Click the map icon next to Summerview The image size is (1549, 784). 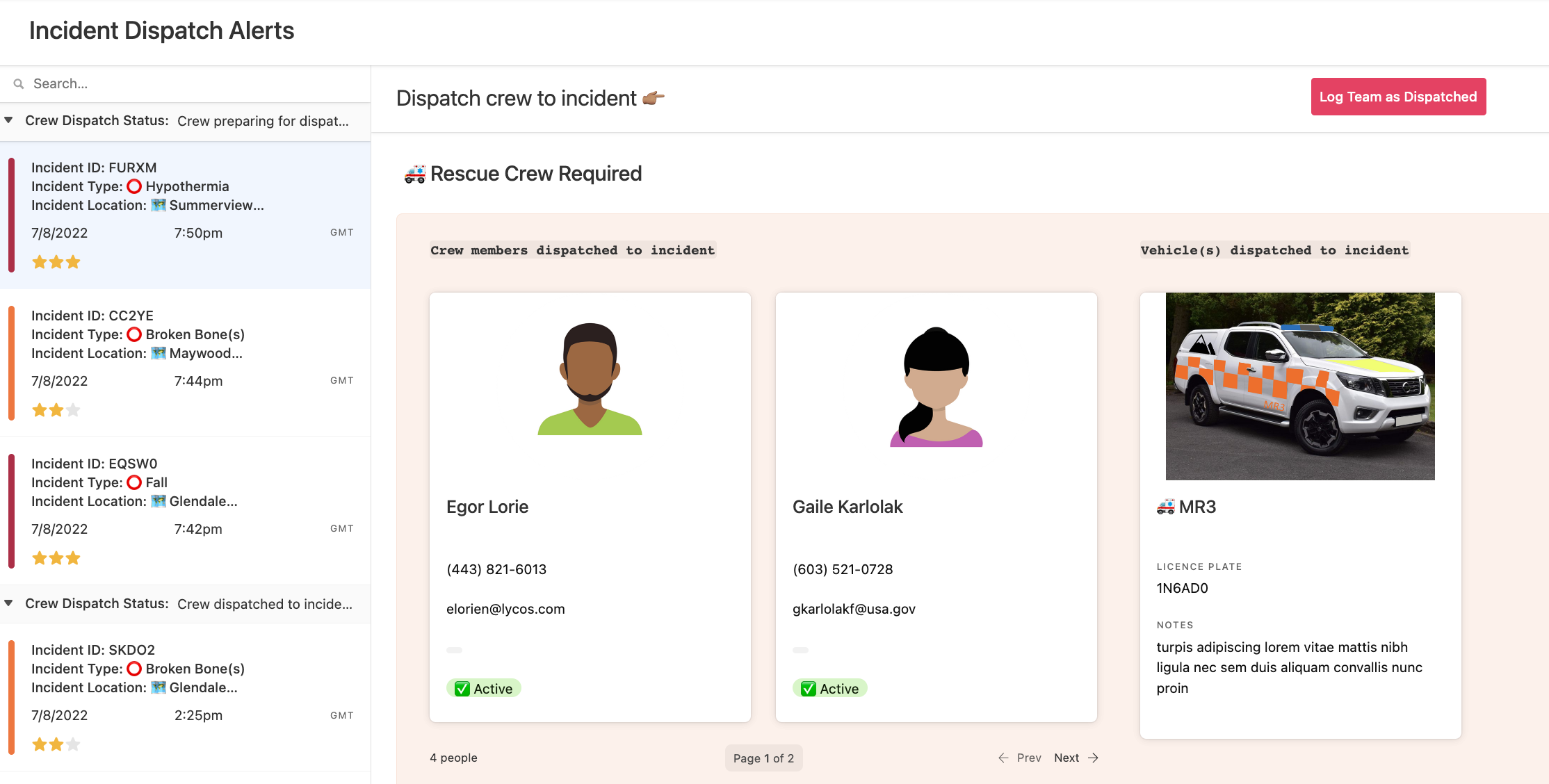tap(159, 205)
